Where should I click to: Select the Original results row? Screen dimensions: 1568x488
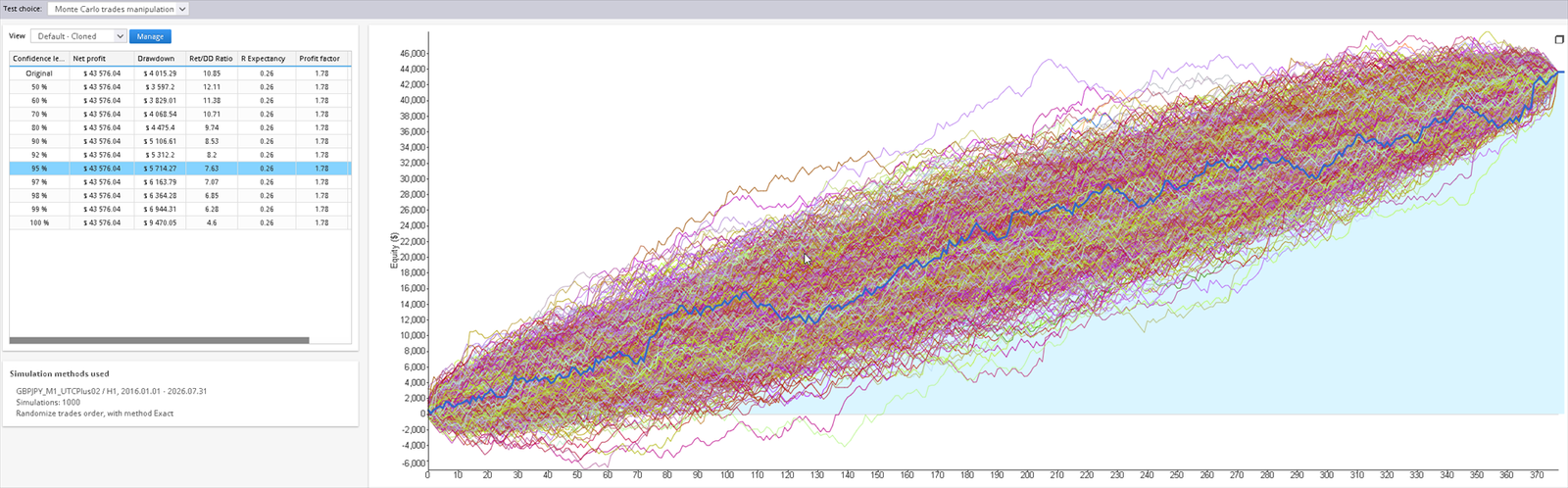pyautogui.click(x=180, y=73)
